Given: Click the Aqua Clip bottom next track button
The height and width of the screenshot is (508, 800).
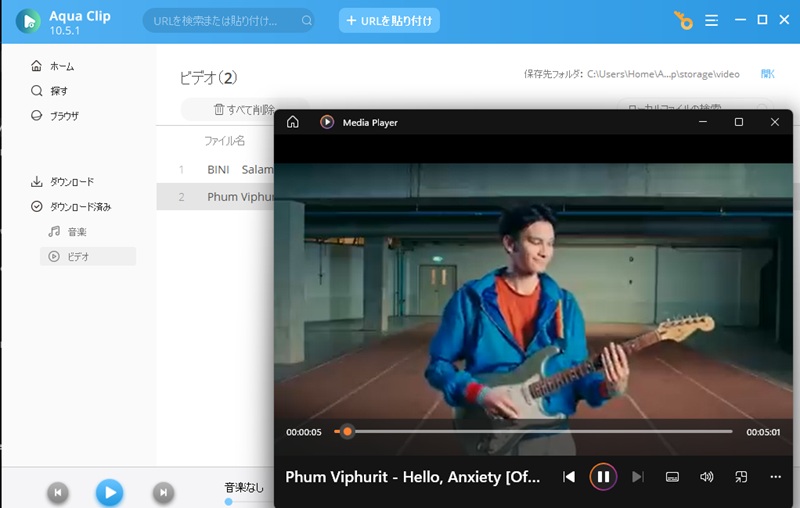Looking at the screenshot, I should pyautogui.click(x=163, y=492).
